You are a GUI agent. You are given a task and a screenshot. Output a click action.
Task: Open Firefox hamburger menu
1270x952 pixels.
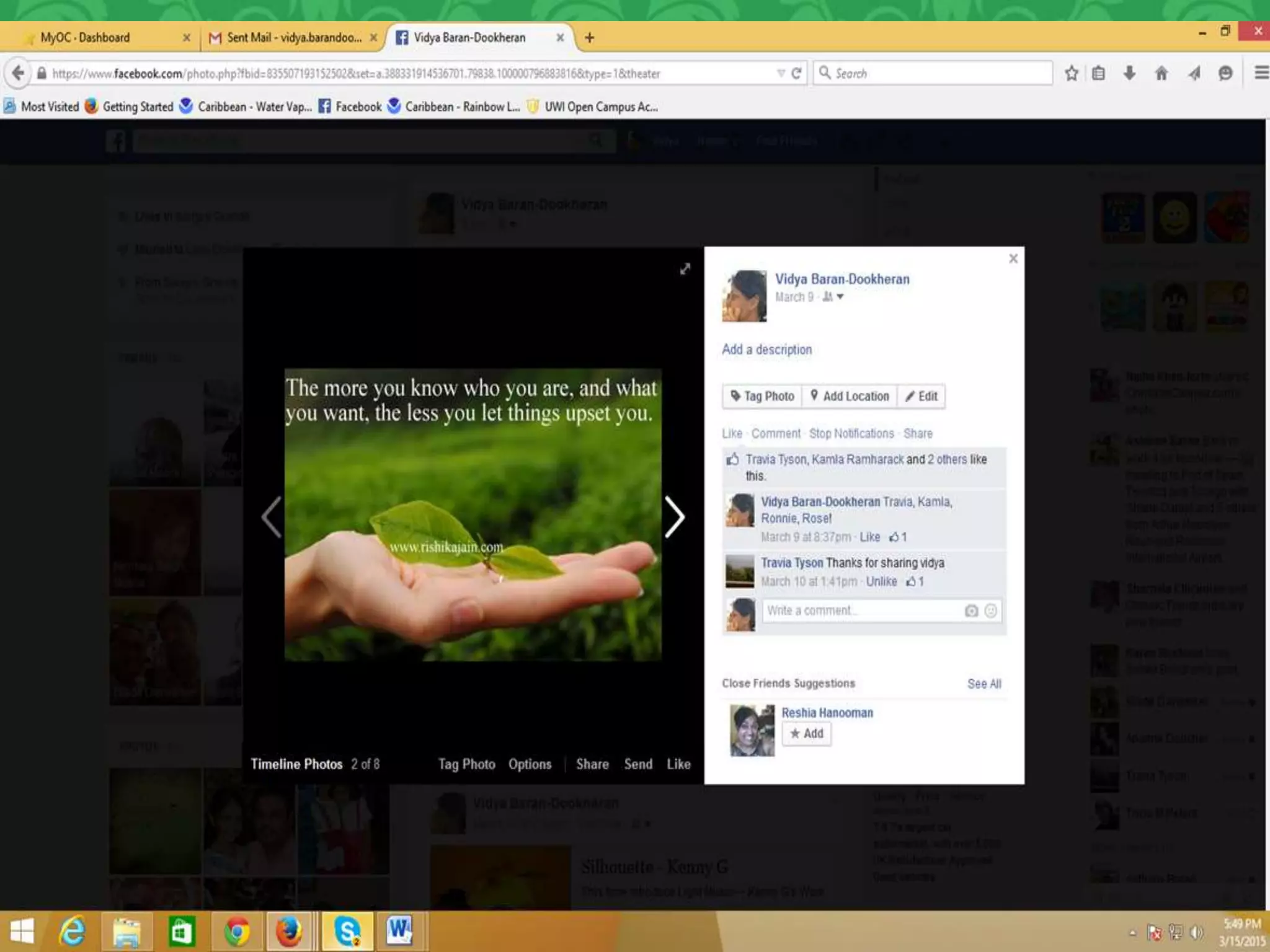click(1261, 73)
